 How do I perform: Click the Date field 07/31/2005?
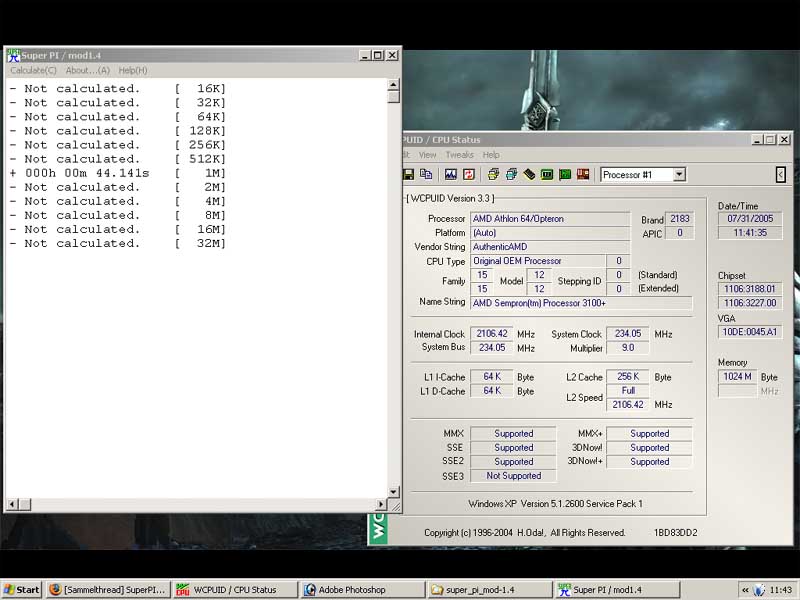750,219
